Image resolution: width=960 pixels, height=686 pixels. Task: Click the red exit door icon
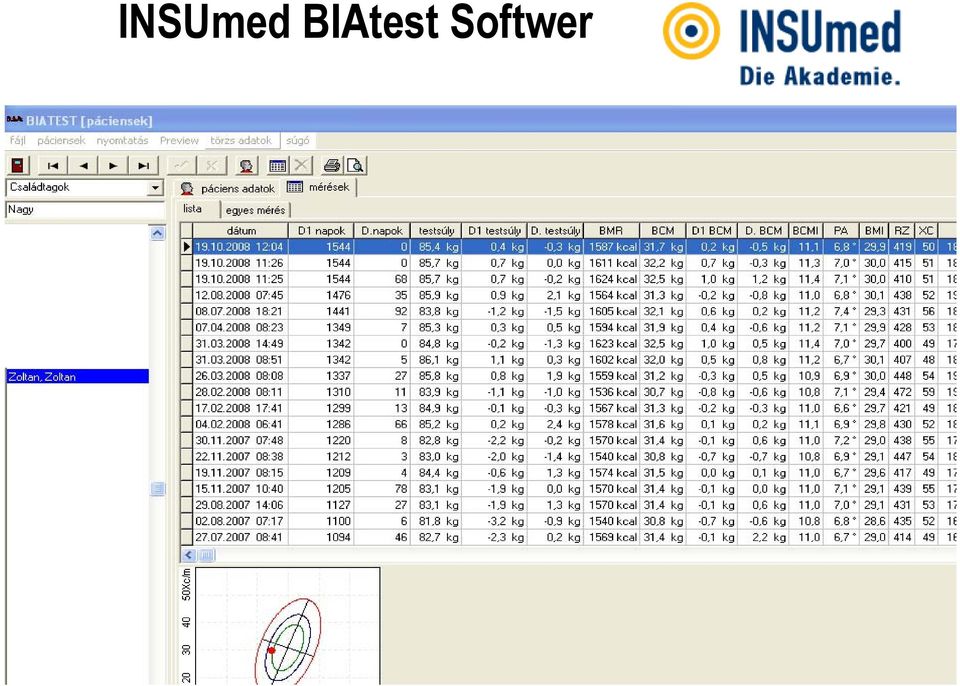(x=18, y=165)
